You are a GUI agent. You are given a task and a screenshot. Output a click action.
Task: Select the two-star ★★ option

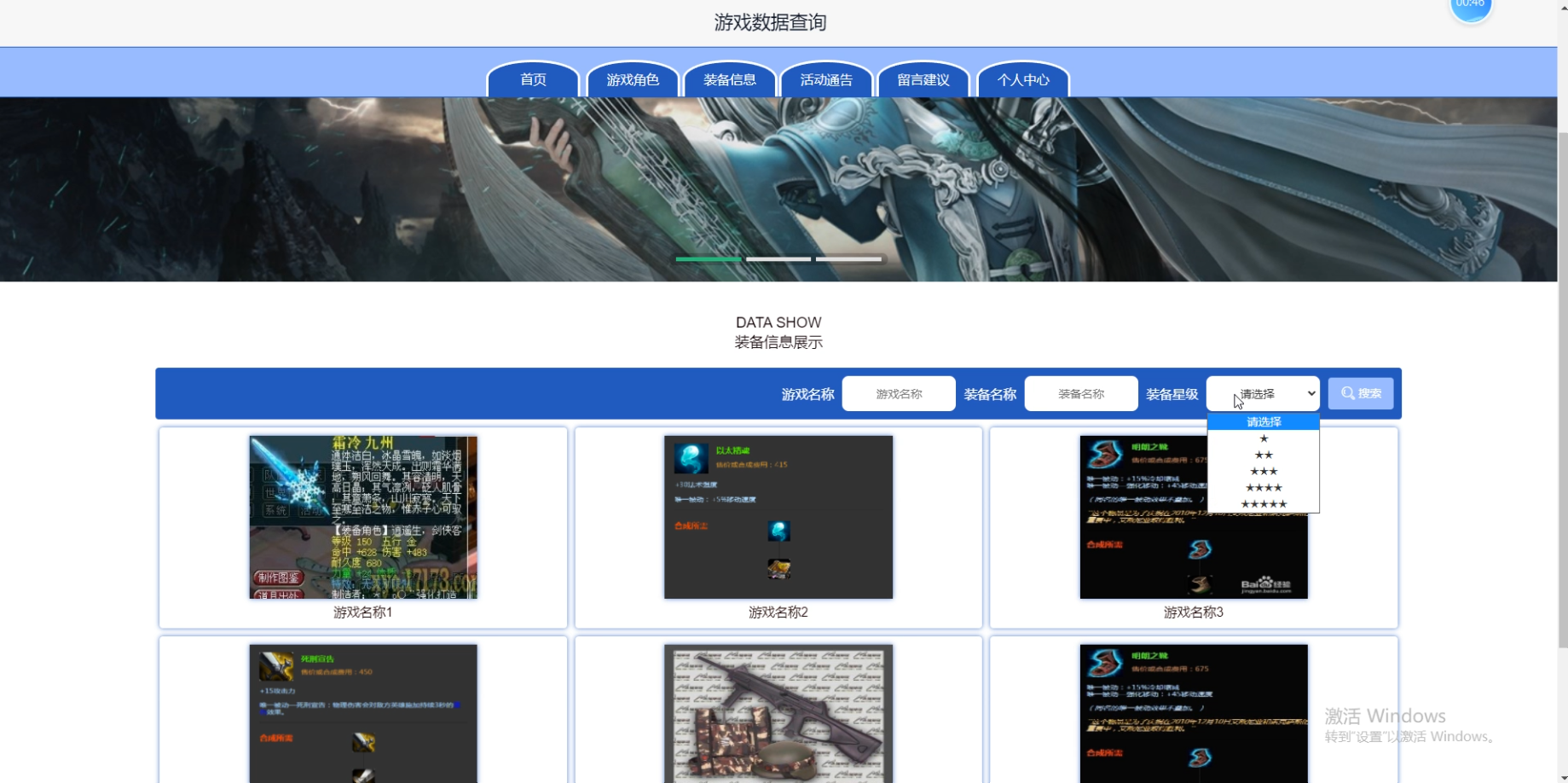pos(1264,455)
